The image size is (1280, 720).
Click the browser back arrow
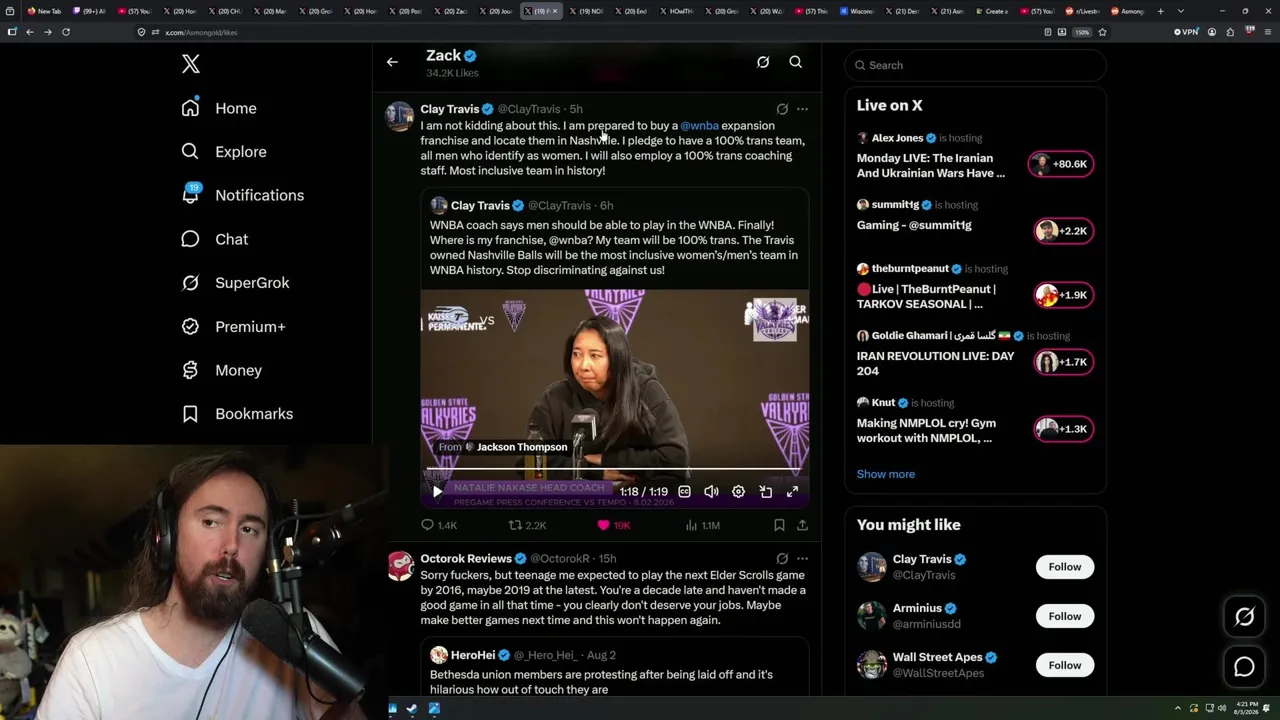(30, 32)
